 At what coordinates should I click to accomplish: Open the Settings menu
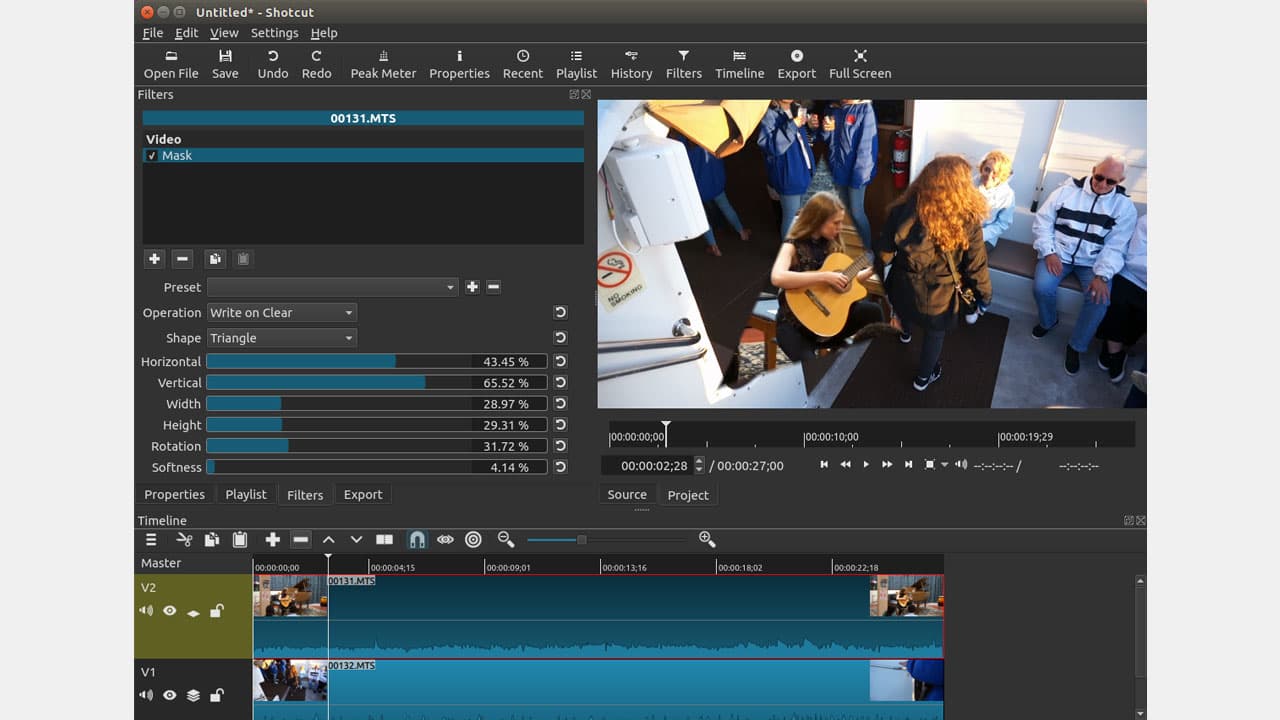(274, 32)
